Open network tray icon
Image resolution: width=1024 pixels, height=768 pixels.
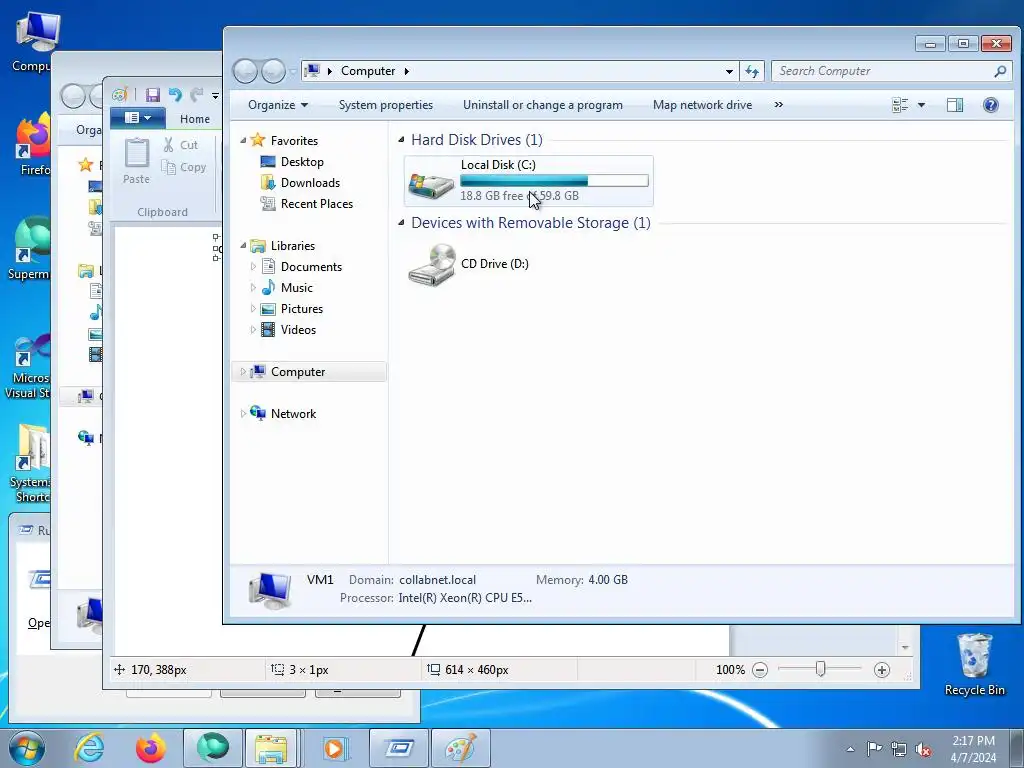point(899,749)
